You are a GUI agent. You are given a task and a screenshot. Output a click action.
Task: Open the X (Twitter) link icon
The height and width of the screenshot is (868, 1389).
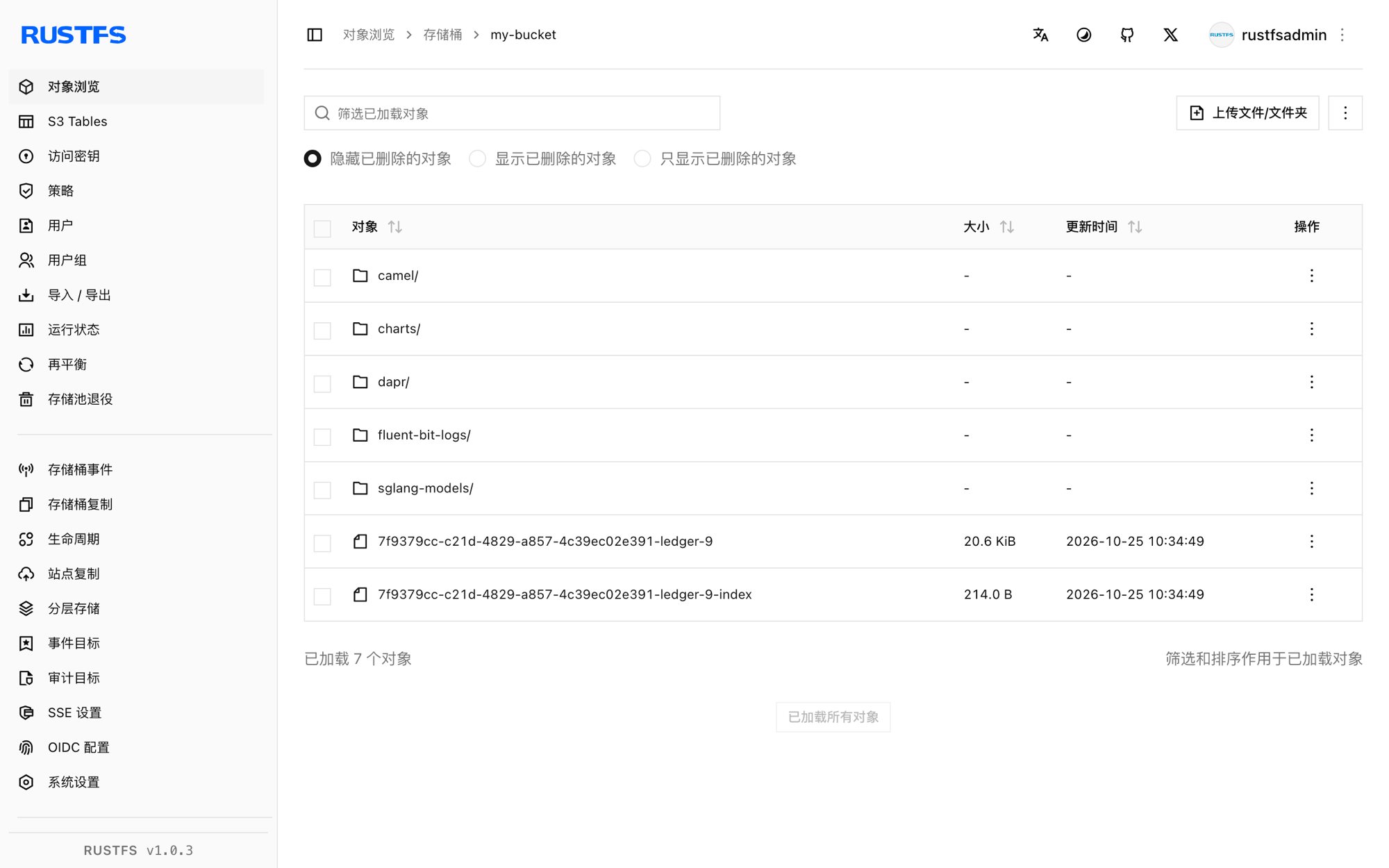click(1171, 35)
